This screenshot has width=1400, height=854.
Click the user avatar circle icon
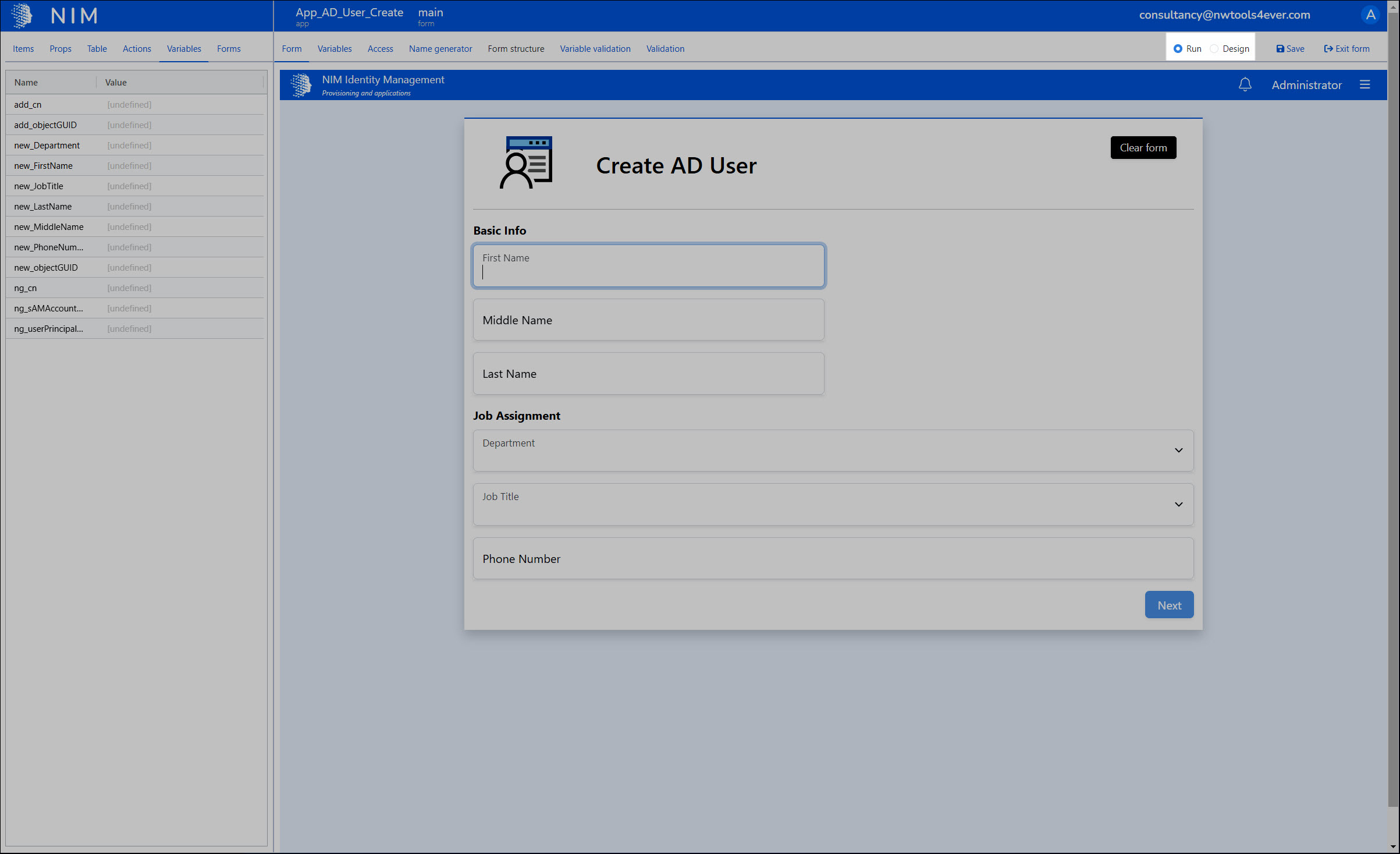point(1370,15)
